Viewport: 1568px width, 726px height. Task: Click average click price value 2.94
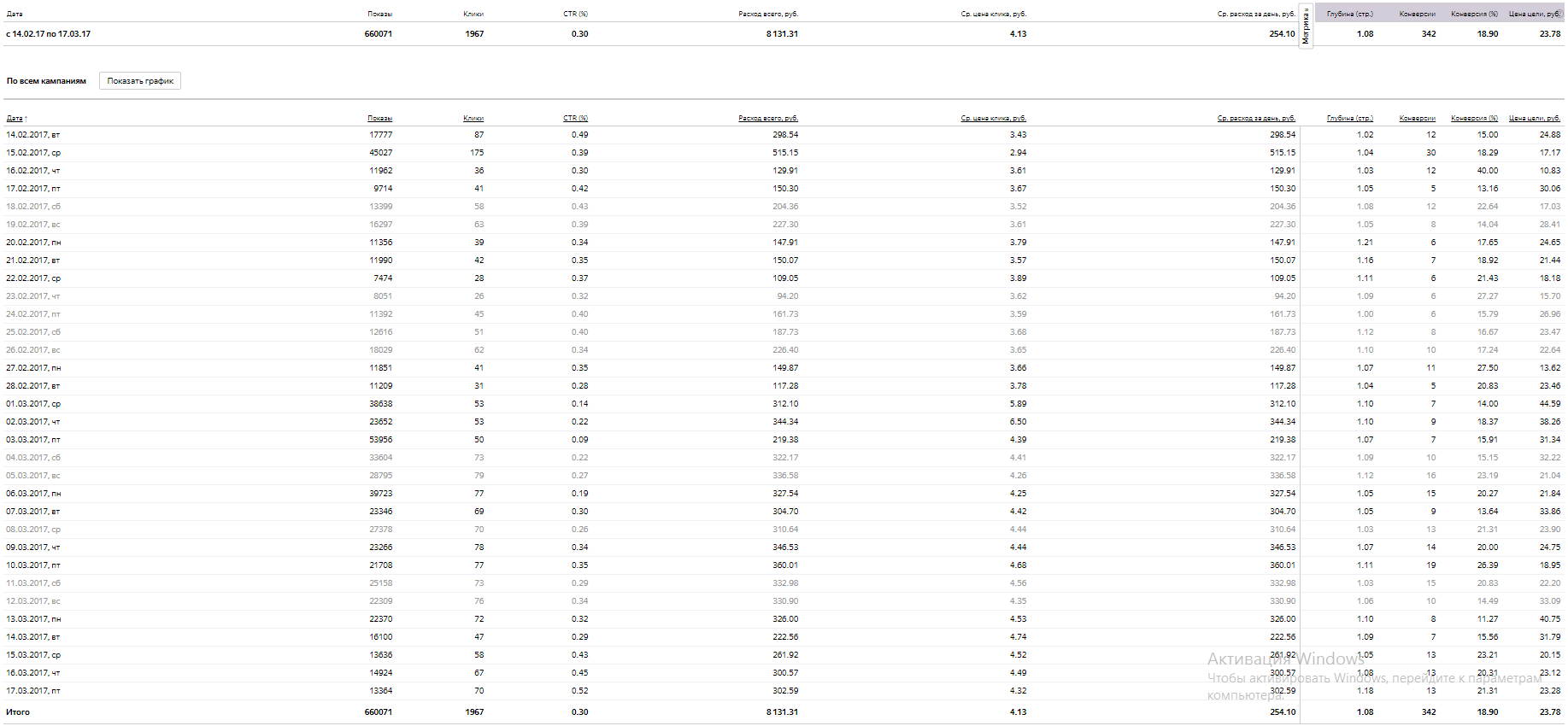(1018, 153)
